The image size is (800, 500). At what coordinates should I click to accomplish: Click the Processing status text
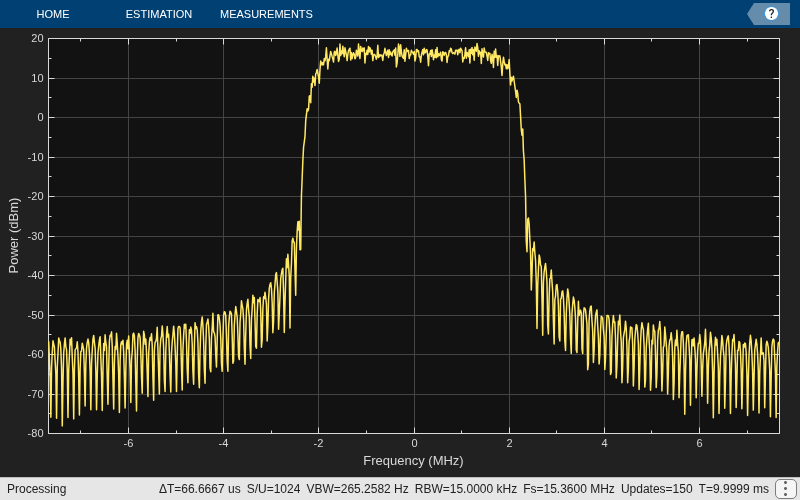(x=37, y=489)
